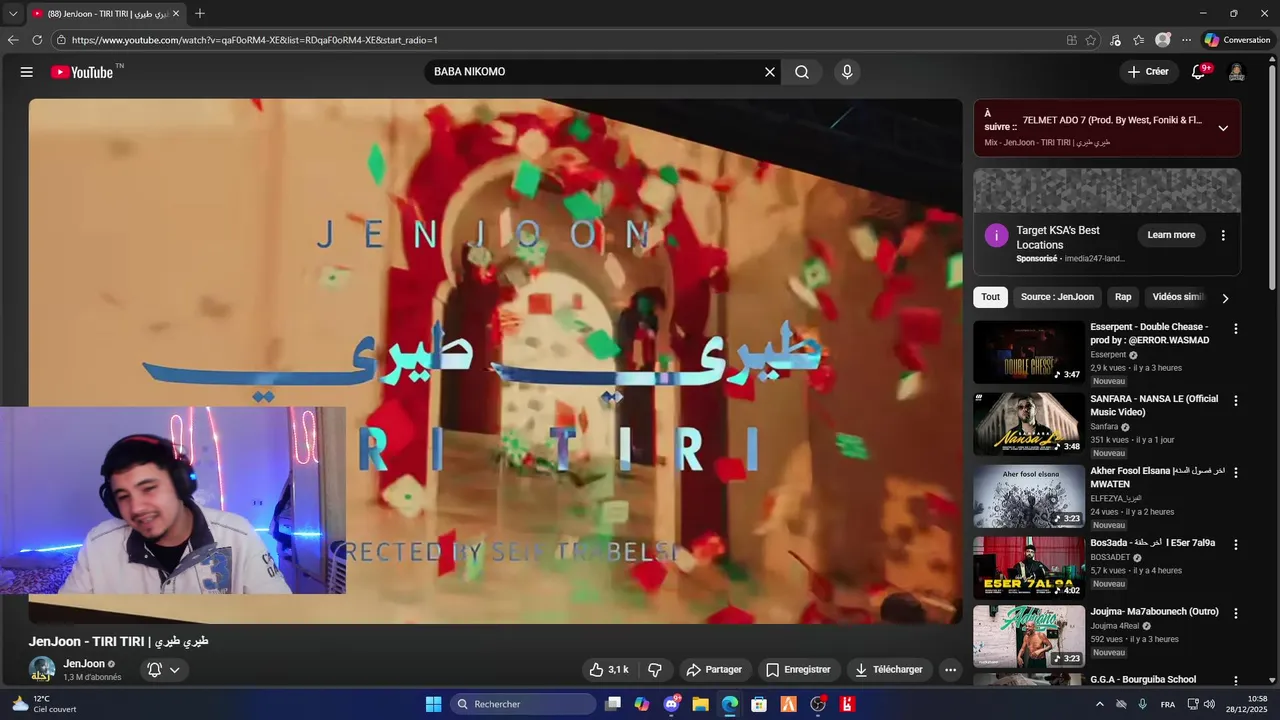Close the JenJoon TIRI TIRI browser tab
The image size is (1280, 720).
pos(176,14)
